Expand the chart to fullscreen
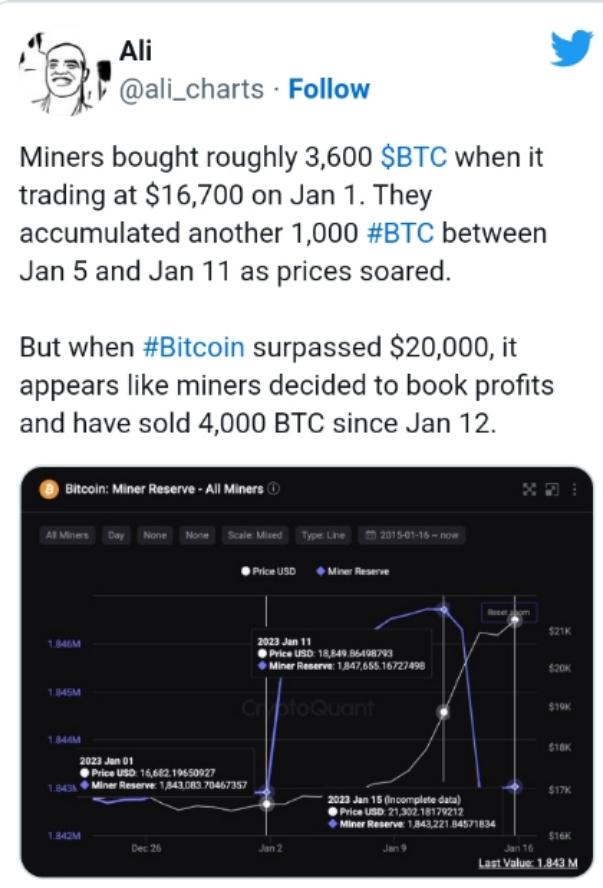 pyautogui.click(x=529, y=489)
